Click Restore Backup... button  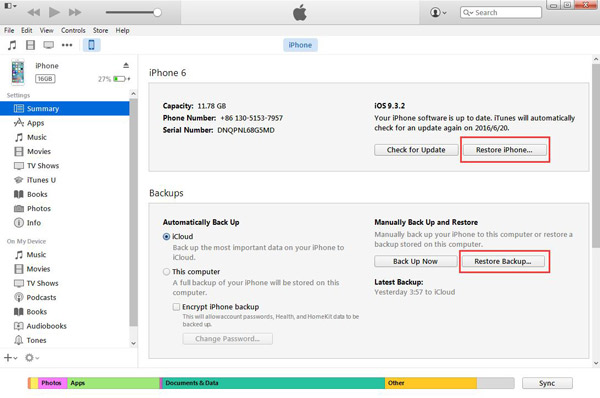(x=503, y=261)
